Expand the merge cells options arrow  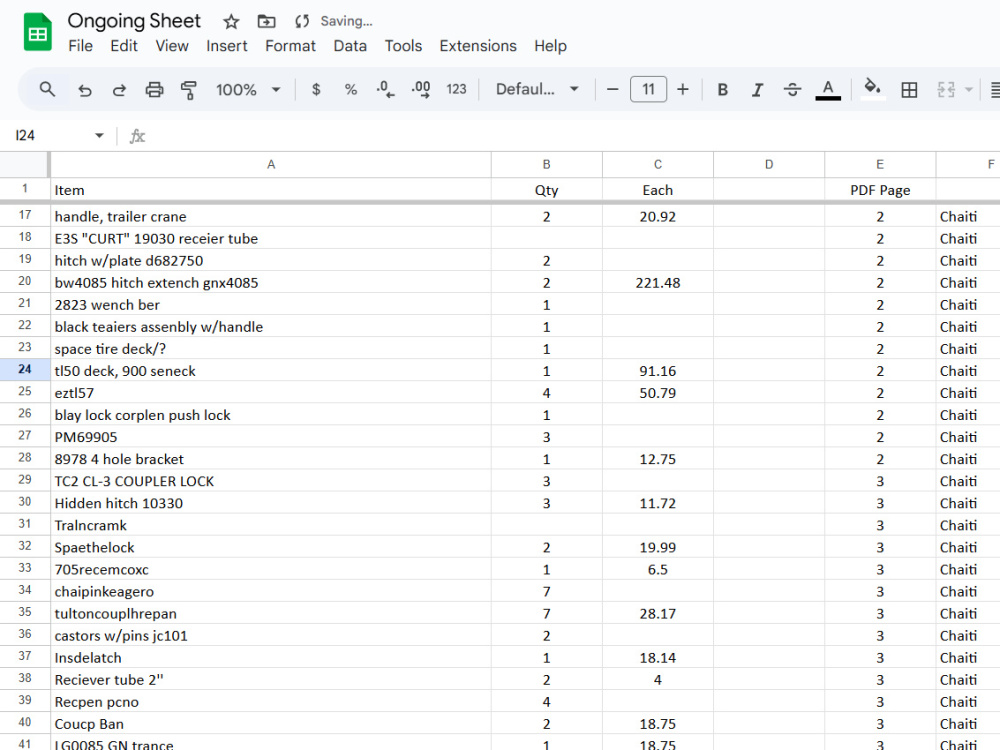tap(969, 89)
